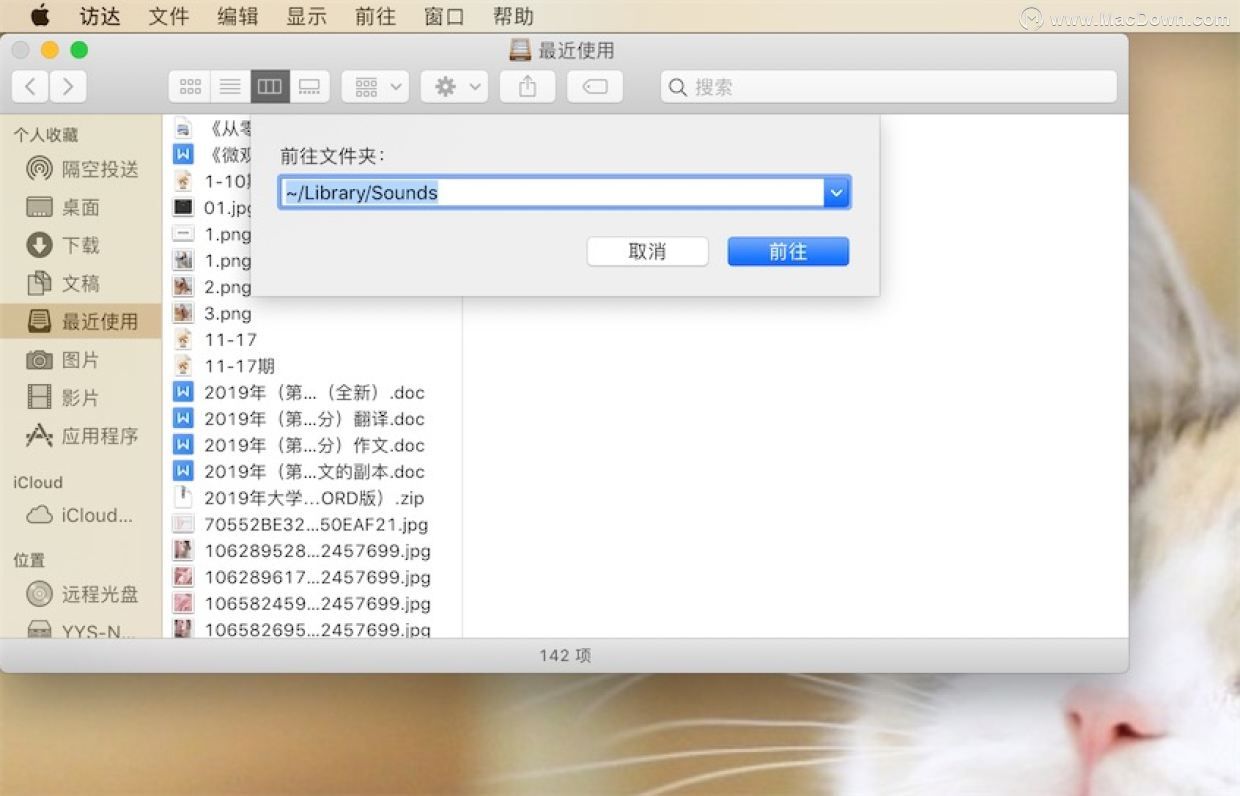Select 应用程序 in the sidebar
The width and height of the screenshot is (1240, 796).
(x=82, y=435)
